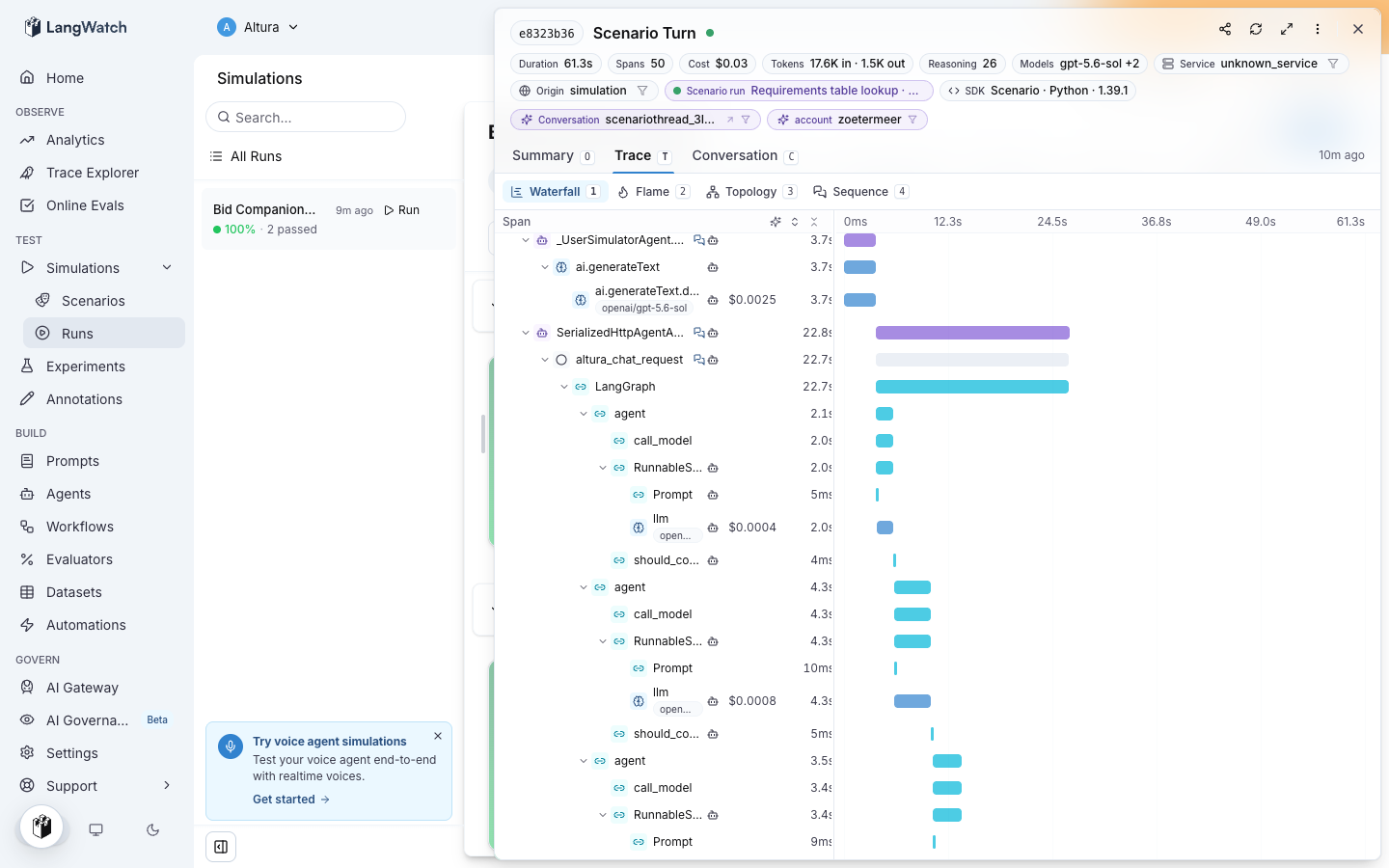This screenshot has height=868, width=1389.
Task: Open conversation scenariothread external arrow icon
Action: (730, 120)
